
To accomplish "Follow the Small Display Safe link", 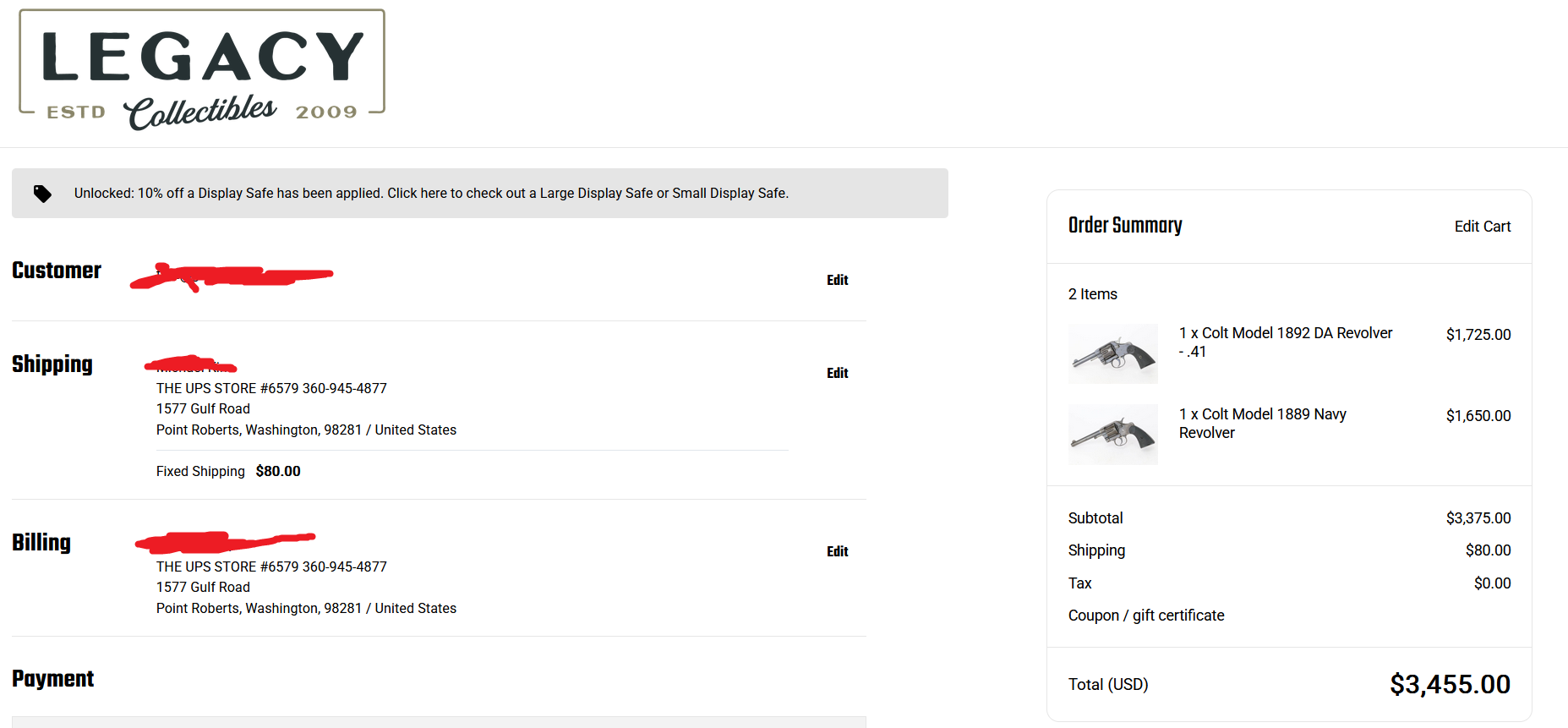I will pyautogui.click(x=729, y=194).
